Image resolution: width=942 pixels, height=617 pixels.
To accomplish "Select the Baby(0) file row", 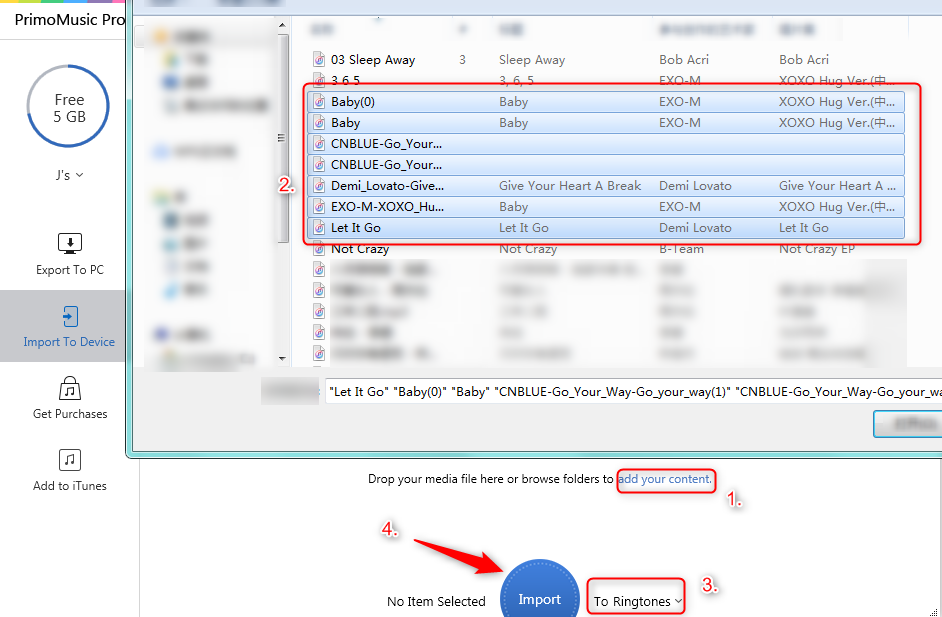I will 606,102.
